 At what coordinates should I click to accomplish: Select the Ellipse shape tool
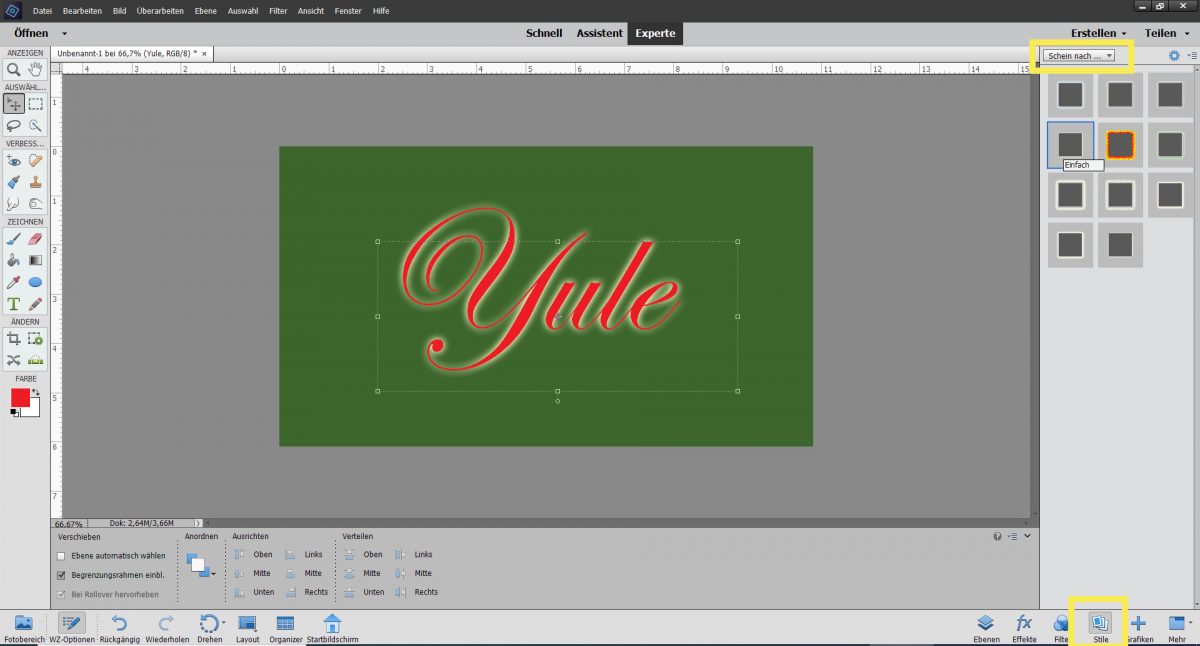(x=35, y=282)
